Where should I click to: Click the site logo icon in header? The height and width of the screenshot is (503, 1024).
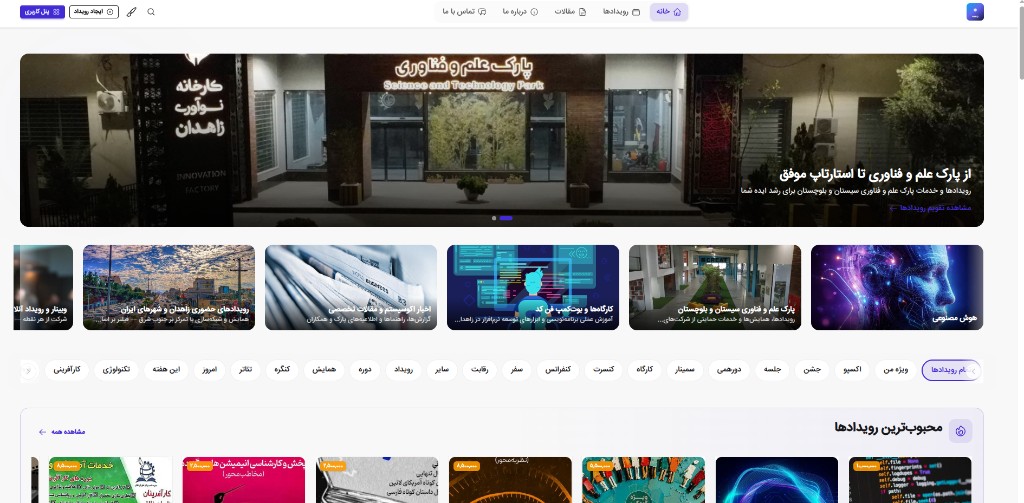(x=974, y=12)
